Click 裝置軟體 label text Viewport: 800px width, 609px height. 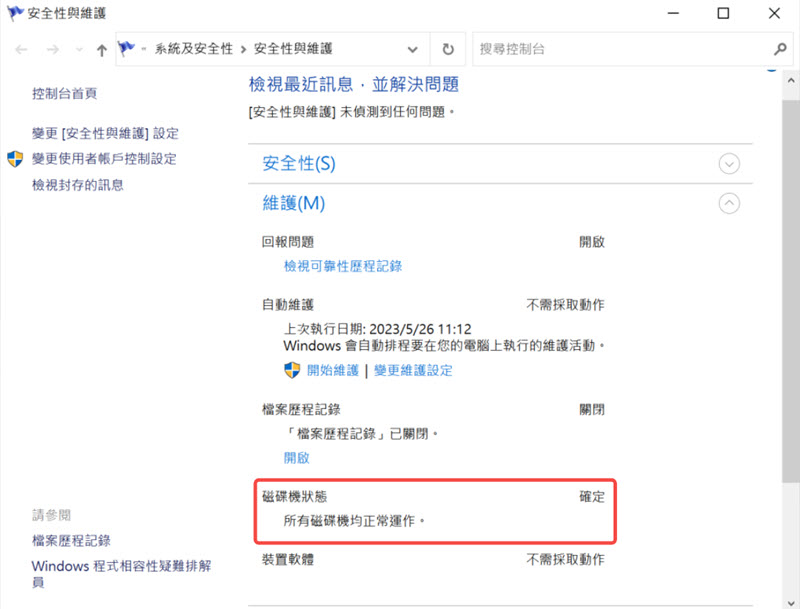click(288, 560)
